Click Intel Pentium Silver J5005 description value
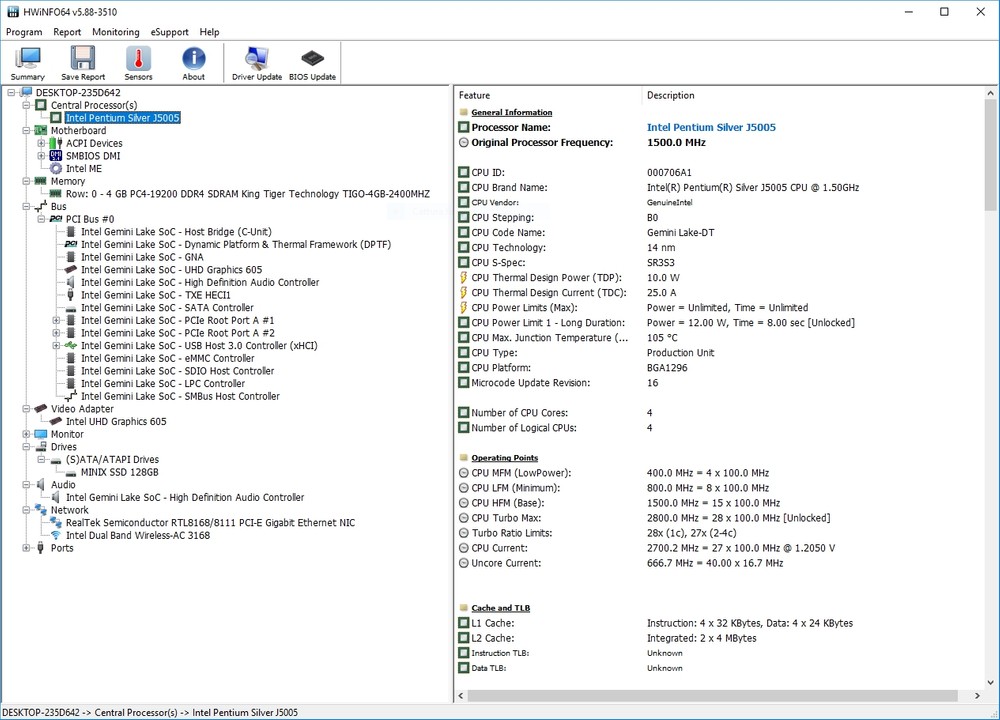The width and height of the screenshot is (1000, 720). tap(711, 127)
